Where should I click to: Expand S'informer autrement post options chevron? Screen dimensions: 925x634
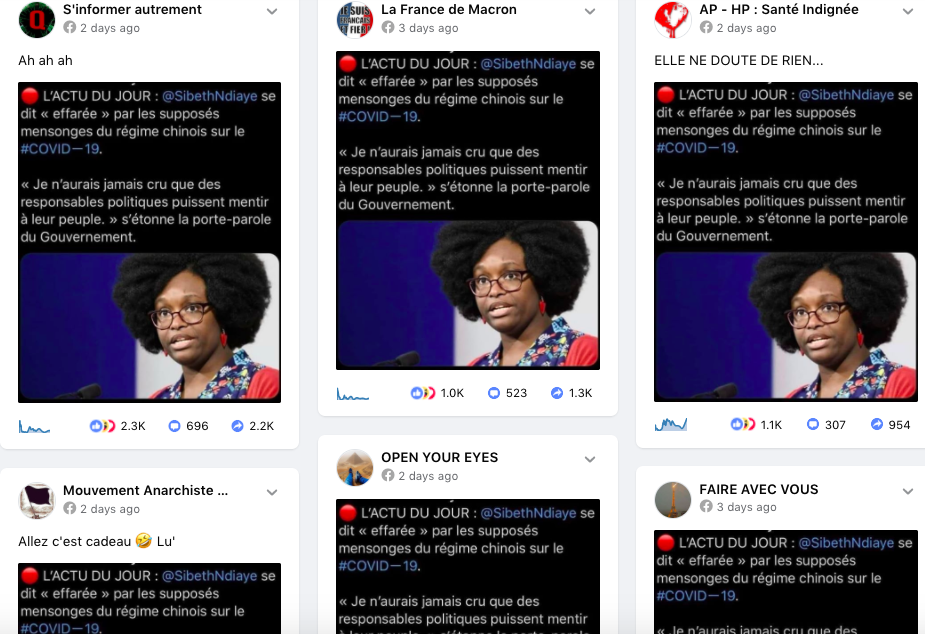tap(272, 11)
